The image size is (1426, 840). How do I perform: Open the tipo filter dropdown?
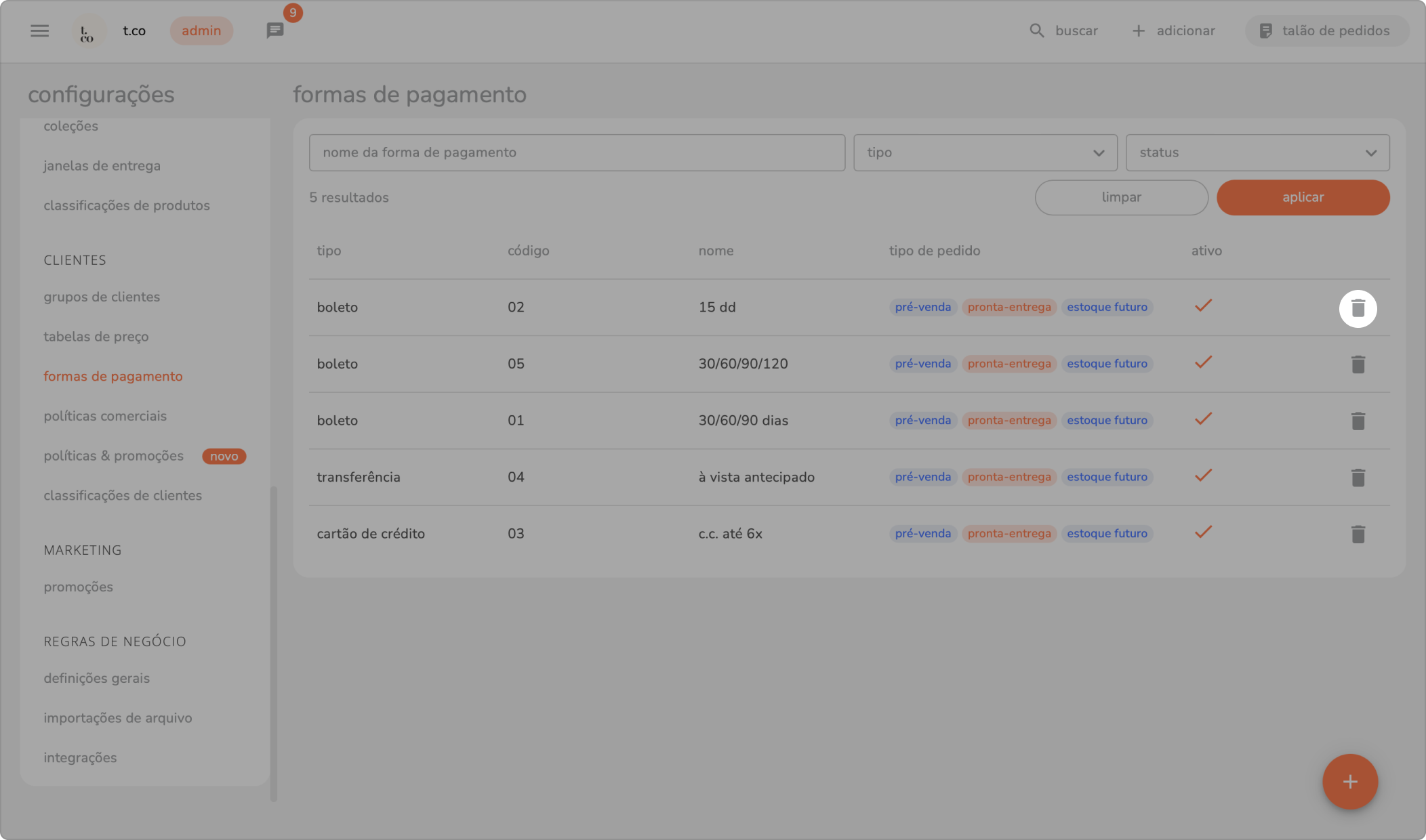(x=985, y=152)
